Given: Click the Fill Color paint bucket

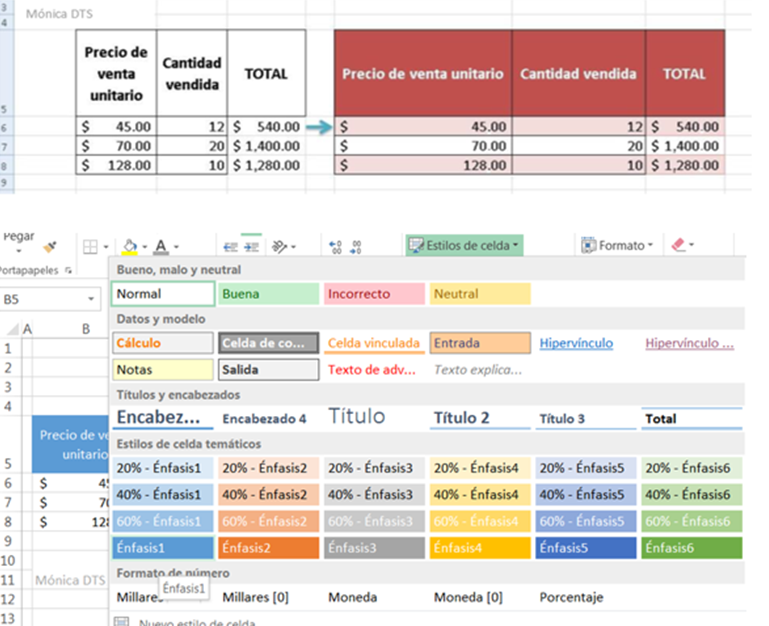Looking at the screenshot, I should (129, 246).
